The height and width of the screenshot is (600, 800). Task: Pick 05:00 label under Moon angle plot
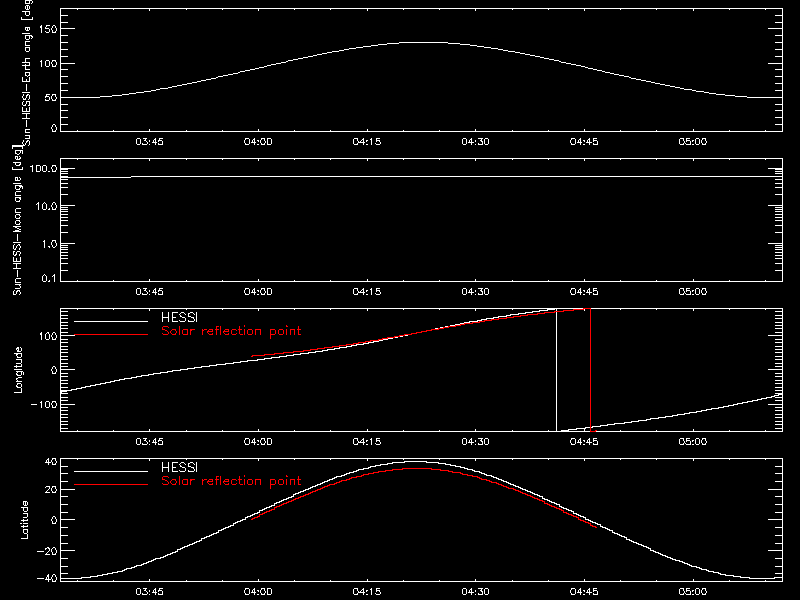[693, 291]
